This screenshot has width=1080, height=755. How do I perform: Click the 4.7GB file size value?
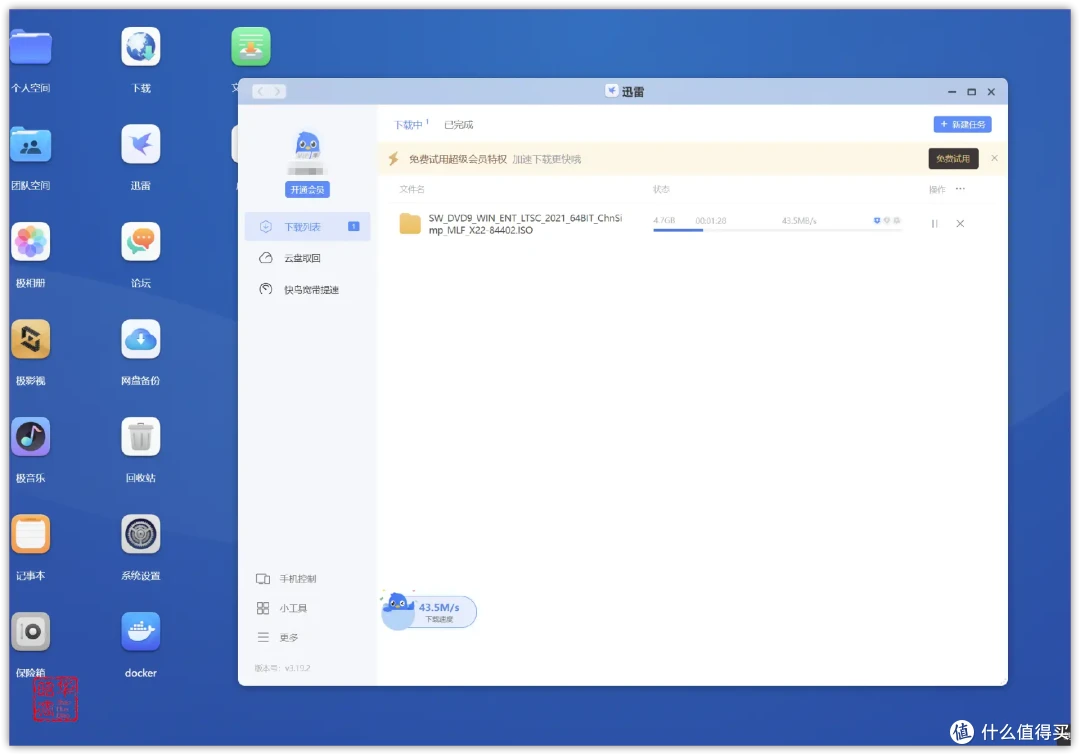point(664,221)
